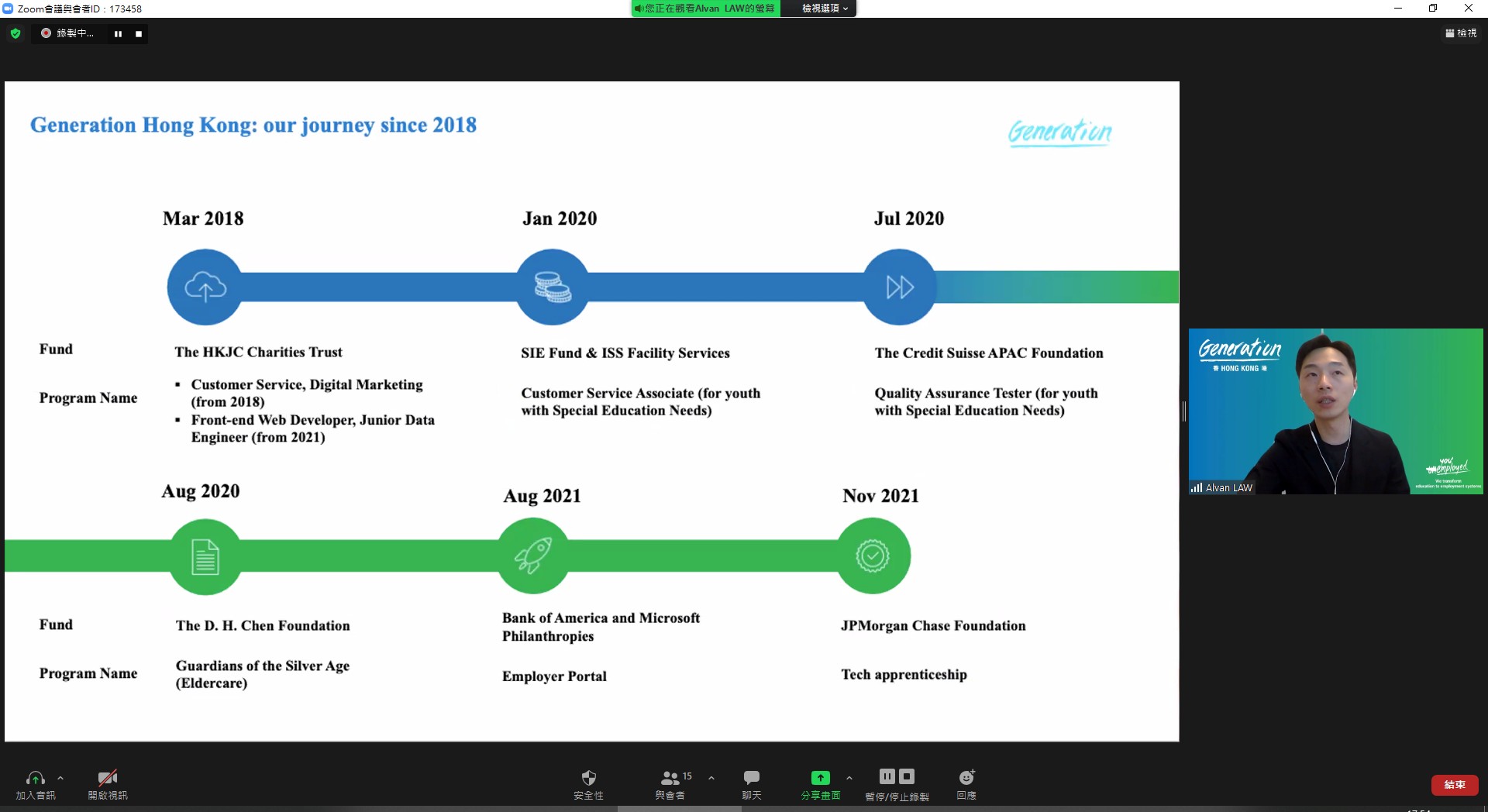Pause recording from the top recording indicator
This screenshot has width=1488, height=812.
(x=118, y=33)
